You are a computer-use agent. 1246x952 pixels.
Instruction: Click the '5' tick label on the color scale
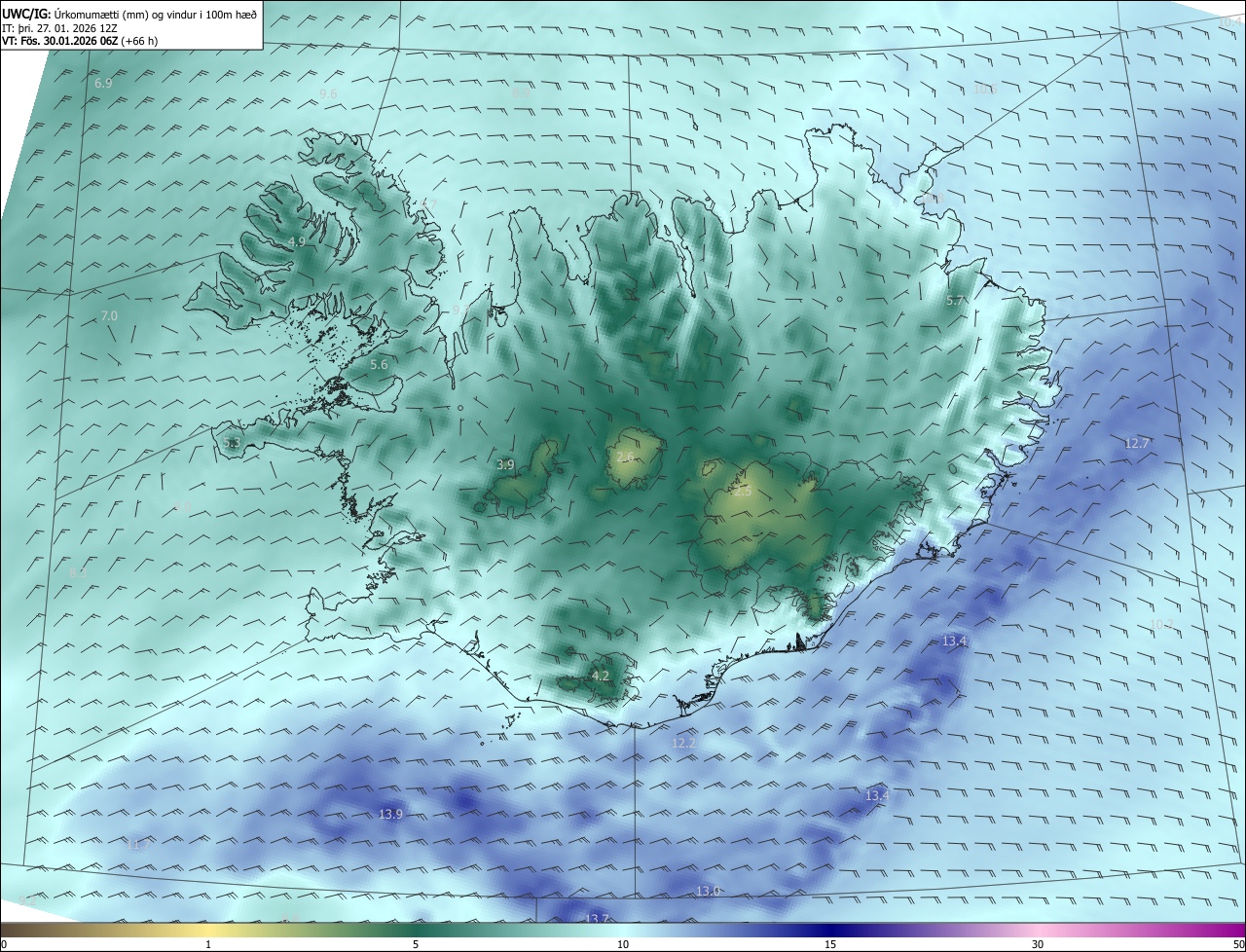[416, 944]
